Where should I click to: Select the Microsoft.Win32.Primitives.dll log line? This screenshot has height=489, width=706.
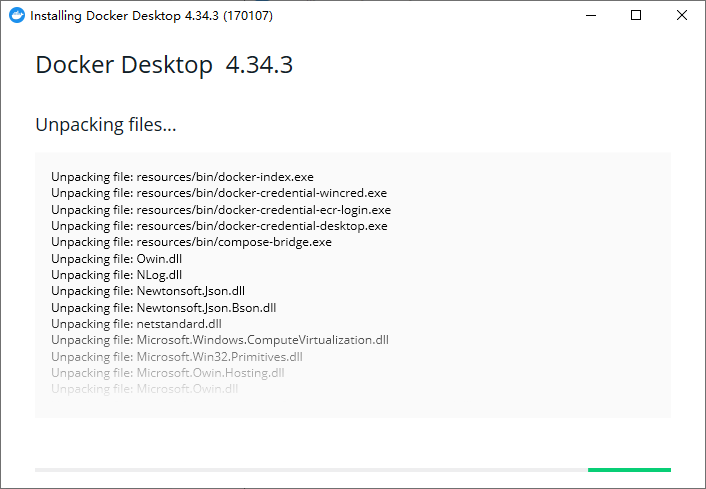pos(176,357)
